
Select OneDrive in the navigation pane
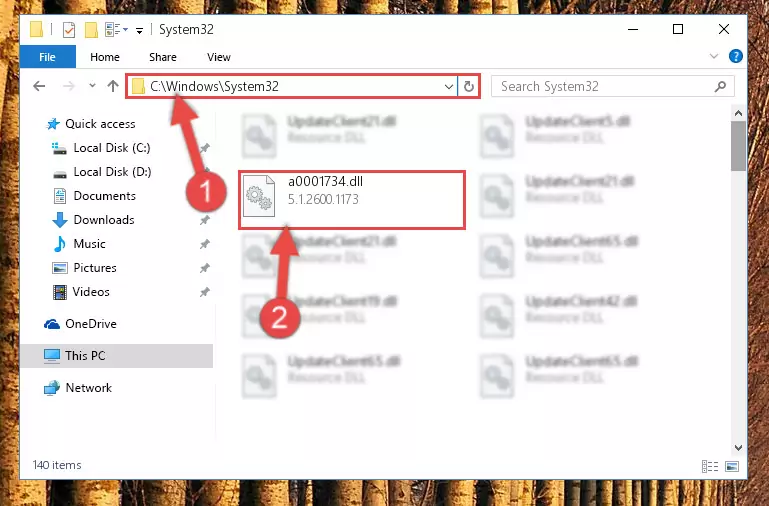(91, 324)
